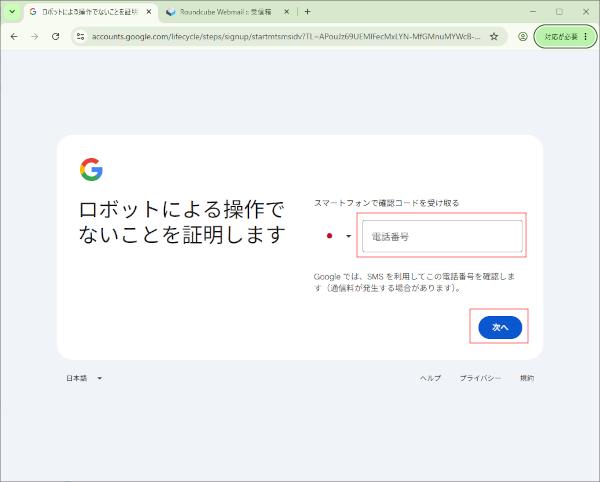The height and width of the screenshot is (482, 600).
Task: Click the 次へ button
Action: click(500, 327)
